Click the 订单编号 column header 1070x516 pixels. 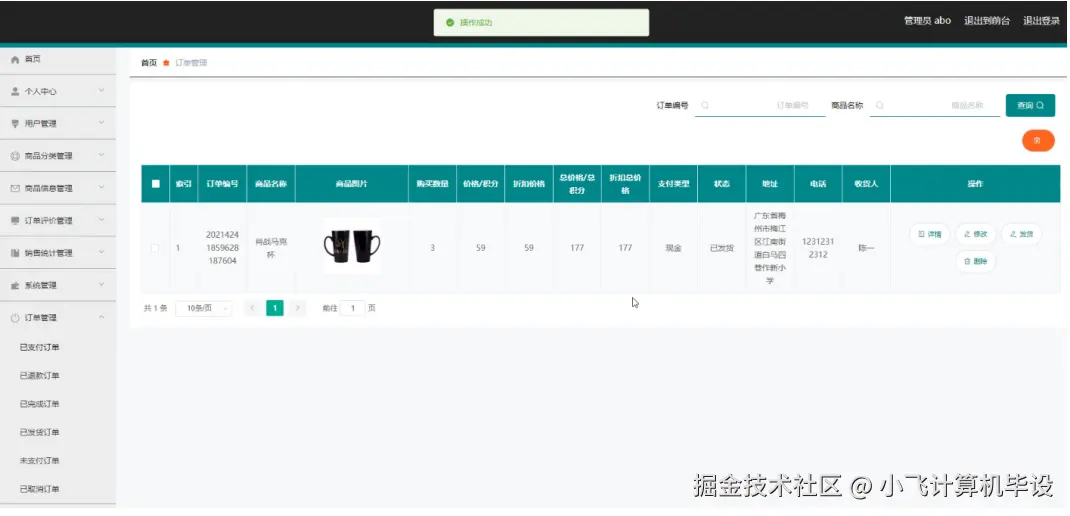pyautogui.click(x=222, y=184)
